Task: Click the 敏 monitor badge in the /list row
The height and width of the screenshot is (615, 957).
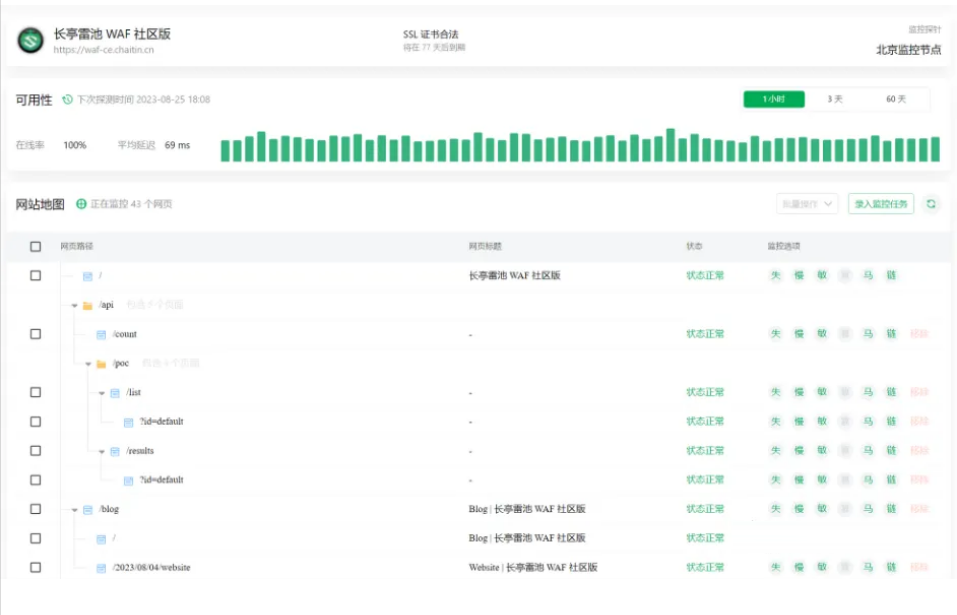Action: (822, 393)
